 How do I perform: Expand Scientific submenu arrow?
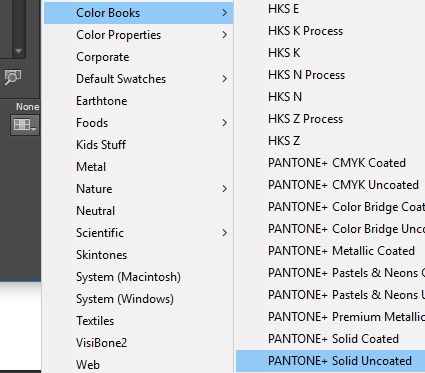(x=225, y=233)
